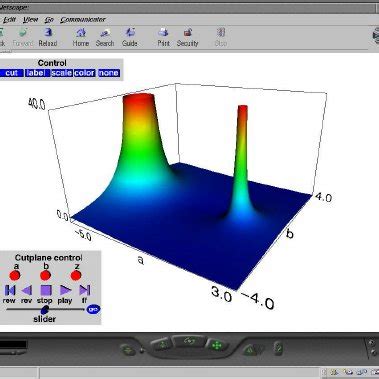This screenshot has width=379, height=379.
Task: Open the Communicator menu
Action: pyautogui.click(x=83, y=20)
